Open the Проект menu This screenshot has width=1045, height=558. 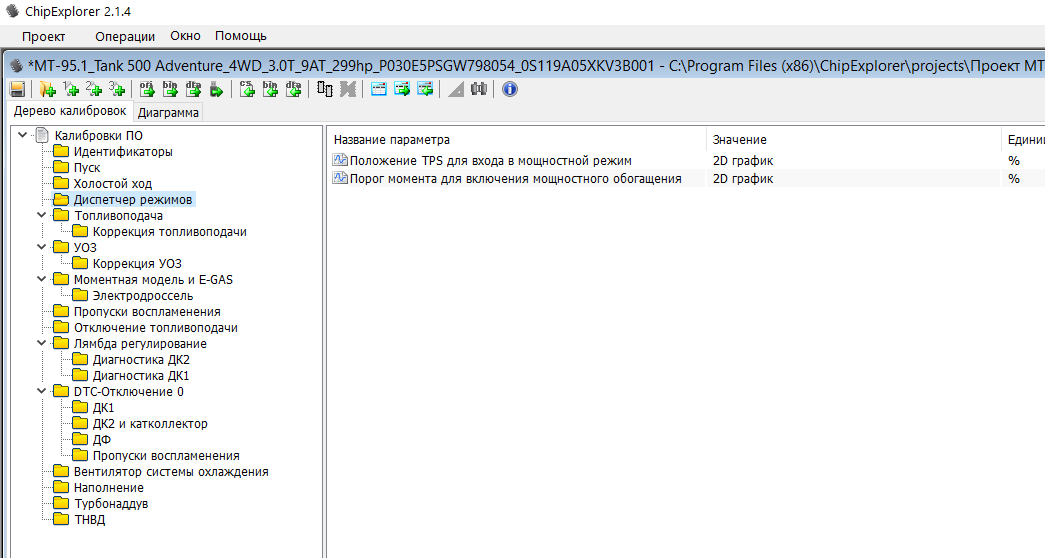click(x=43, y=36)
